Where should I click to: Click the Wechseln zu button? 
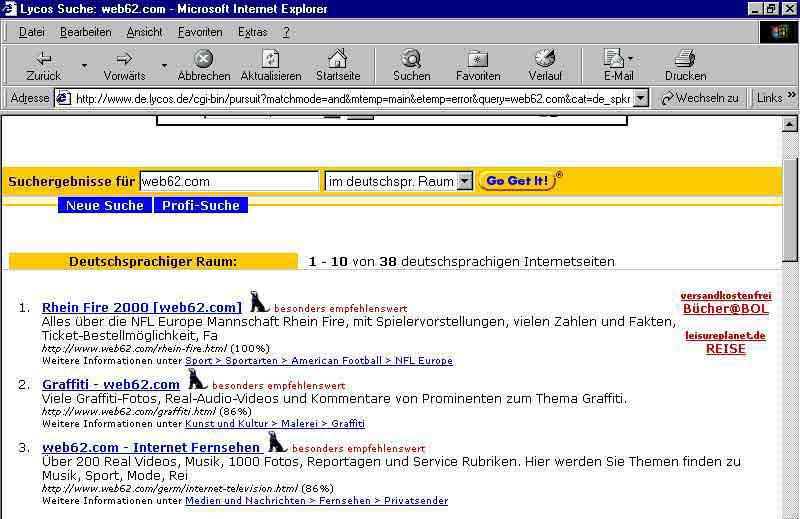(x=699, y=98)
